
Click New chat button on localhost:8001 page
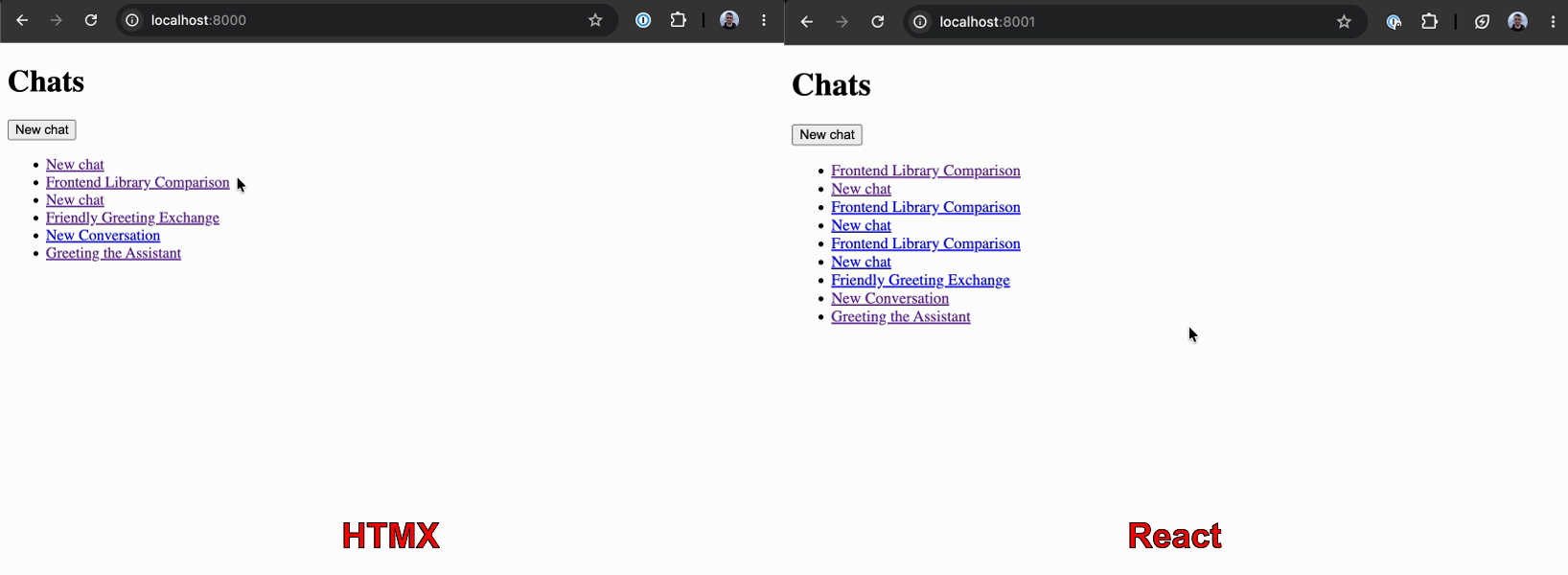pyautogui.click(x=827, y=134)
